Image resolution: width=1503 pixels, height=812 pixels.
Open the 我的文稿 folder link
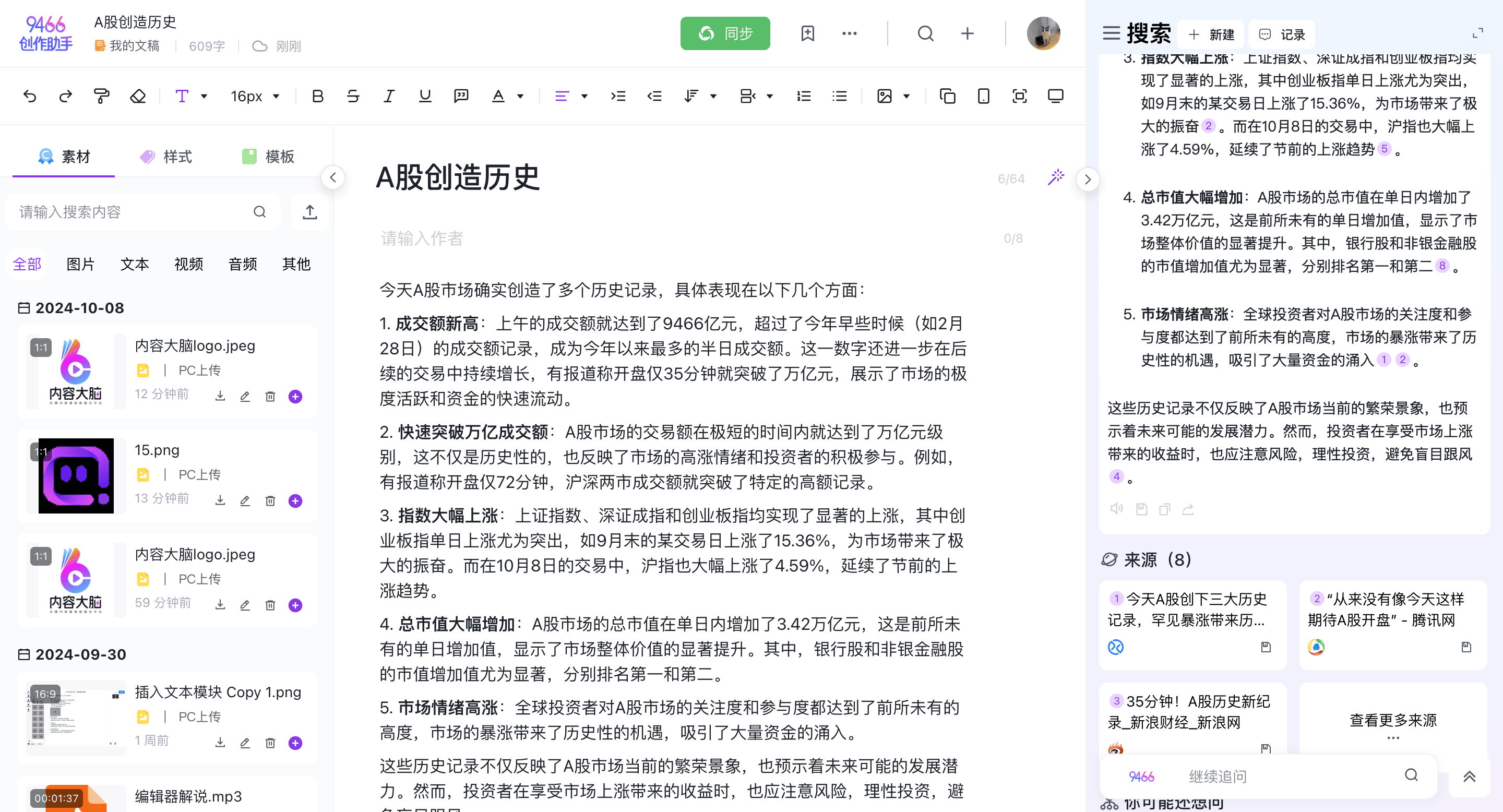point(127,45)
